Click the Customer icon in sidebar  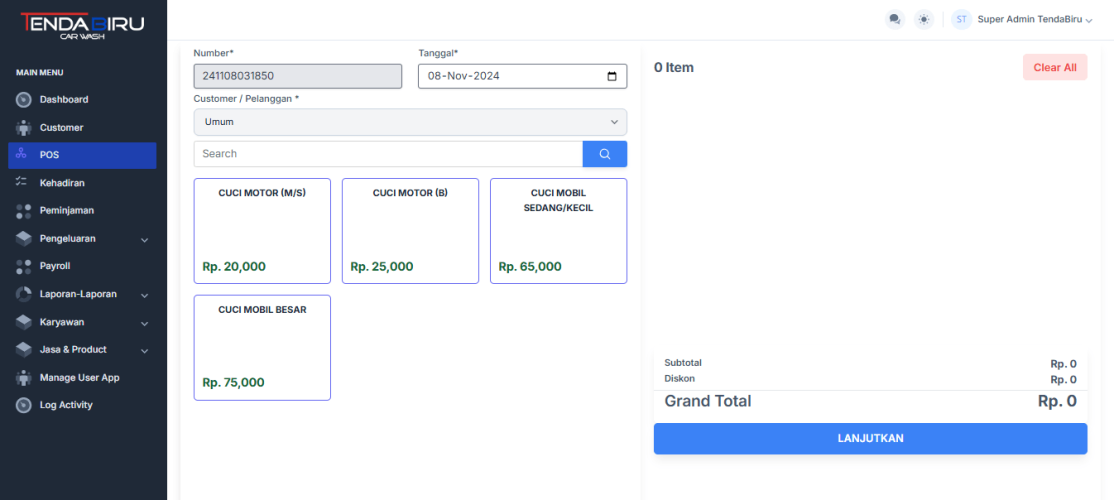[24, 128]
